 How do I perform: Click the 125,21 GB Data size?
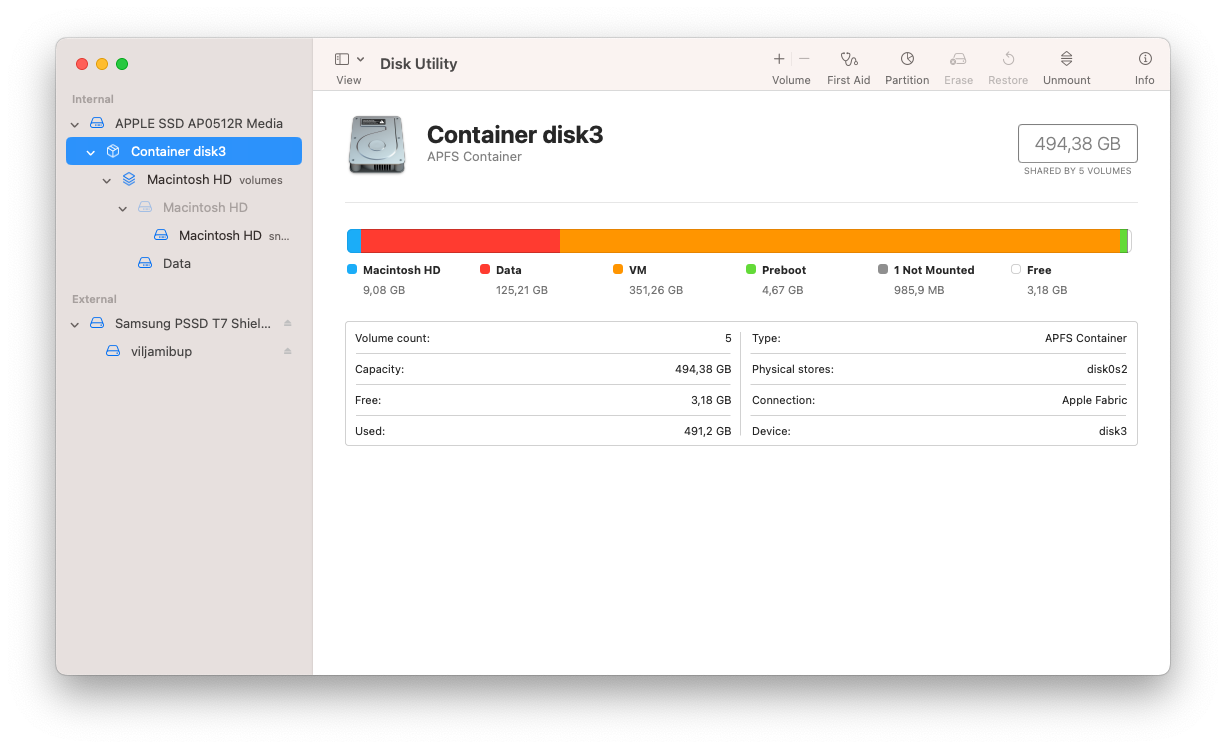click(522, 290)
